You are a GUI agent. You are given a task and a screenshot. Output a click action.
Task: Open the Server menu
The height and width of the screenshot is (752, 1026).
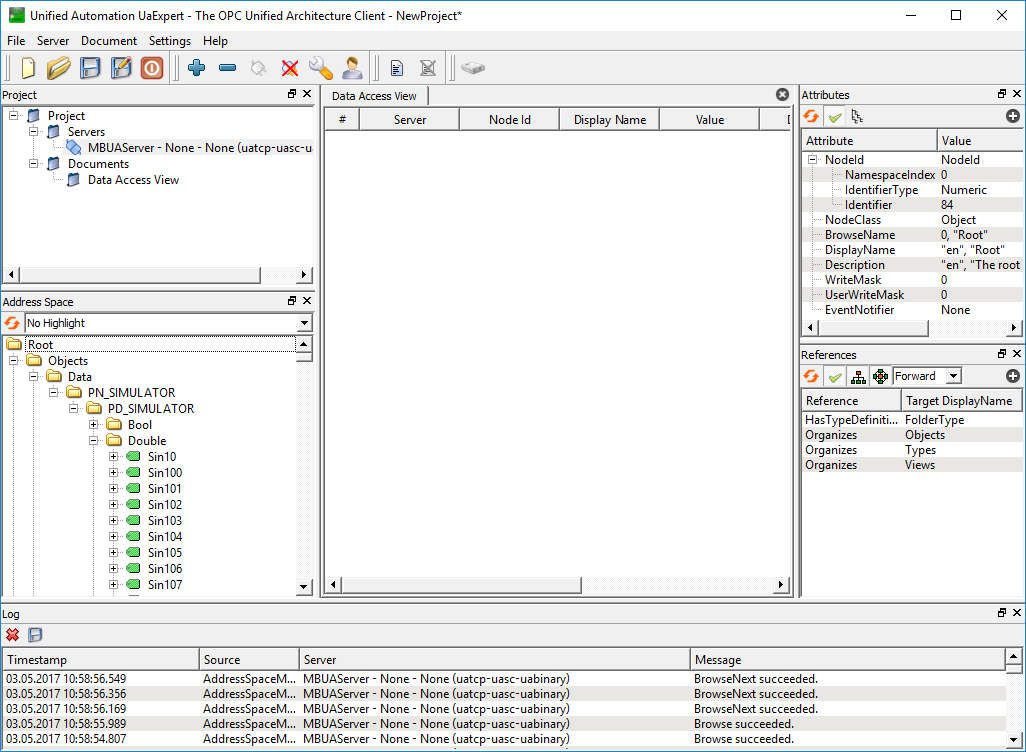point(53,41)
